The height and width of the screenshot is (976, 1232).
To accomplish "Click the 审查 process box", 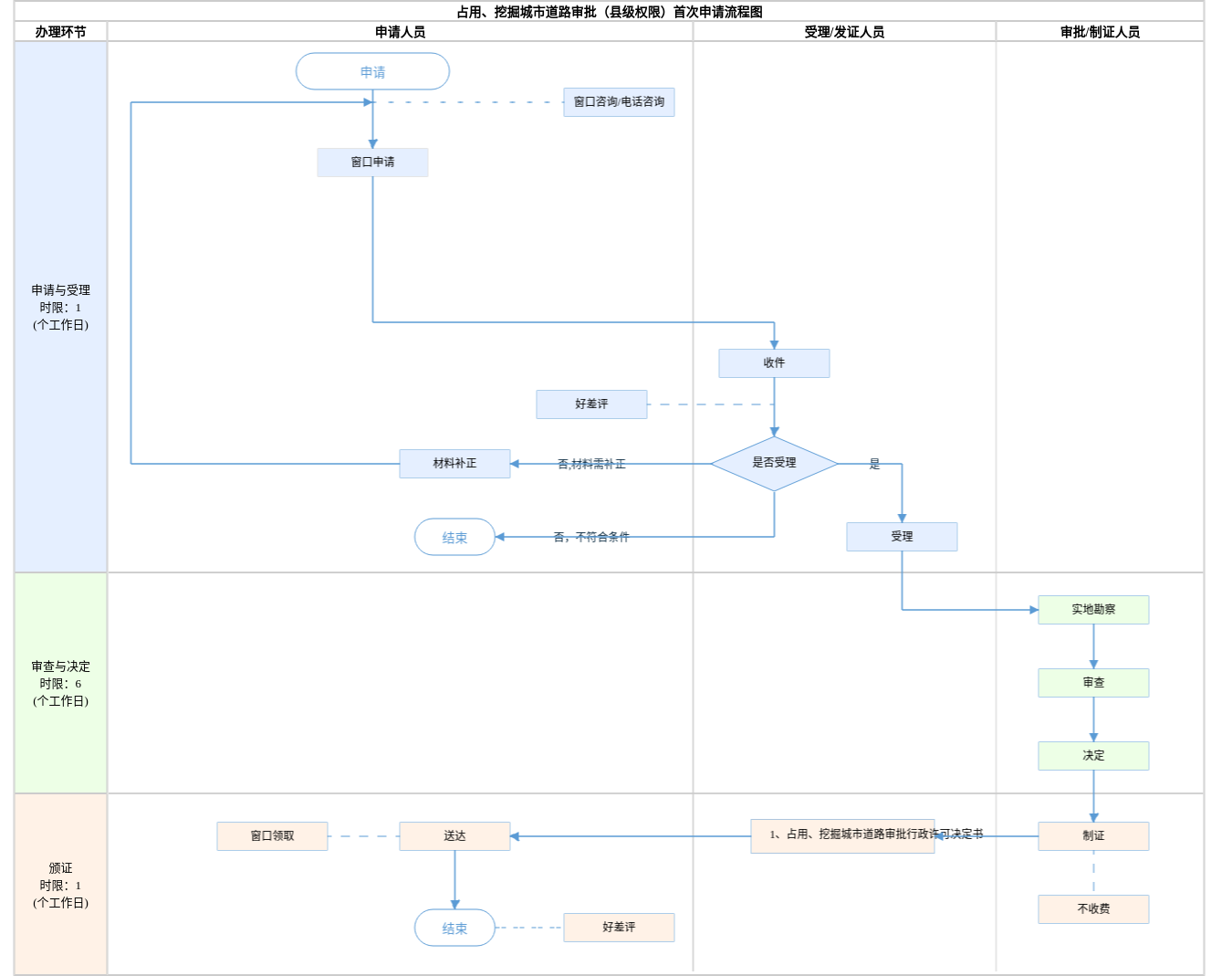I will point(1093,683).
